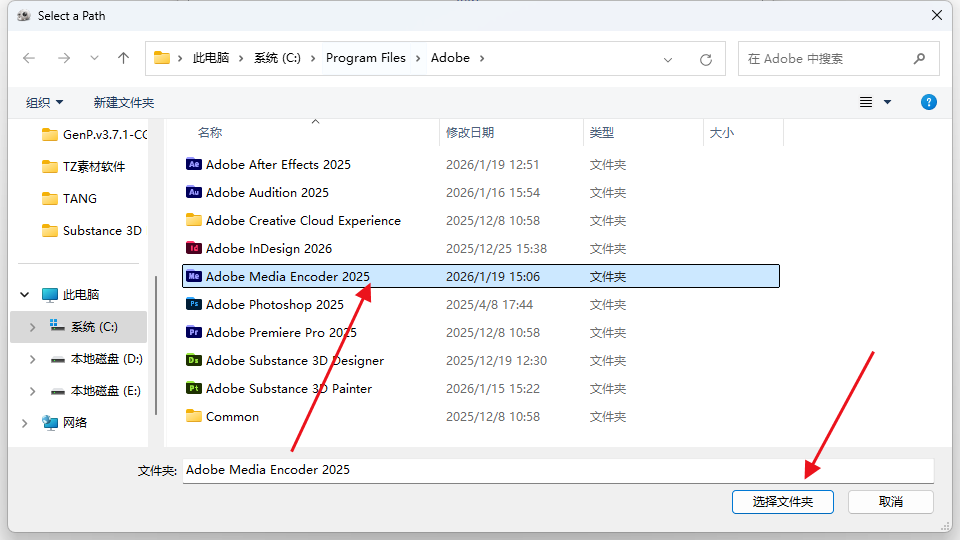Select 本地磁盘 (E:) in sidebar
This screenshot has height=540, width=960.
[x=96, y=391]
